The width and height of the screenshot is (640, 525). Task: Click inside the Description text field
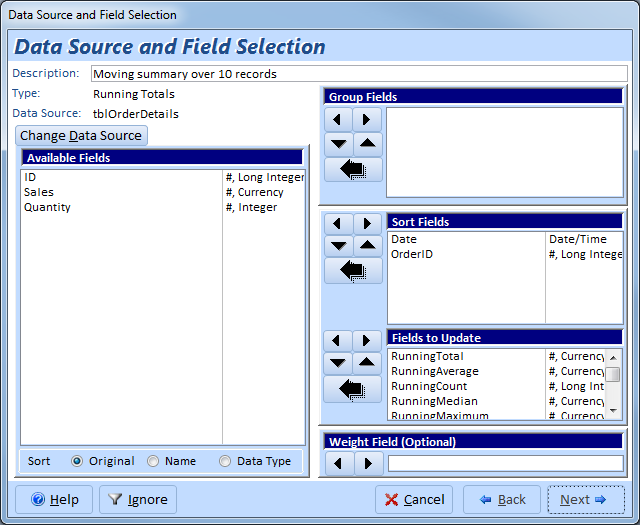(358, 74)
